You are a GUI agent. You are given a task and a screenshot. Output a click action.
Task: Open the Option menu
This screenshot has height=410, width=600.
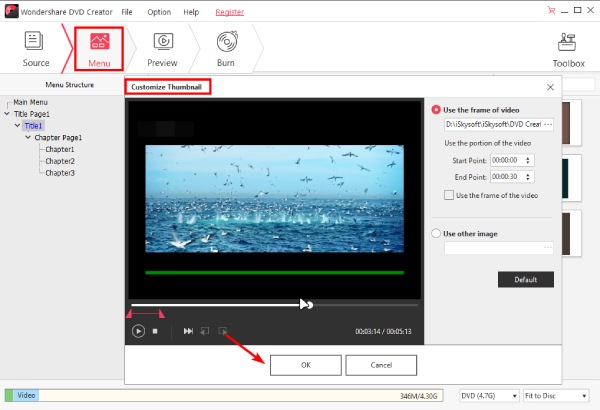(159, 11)
